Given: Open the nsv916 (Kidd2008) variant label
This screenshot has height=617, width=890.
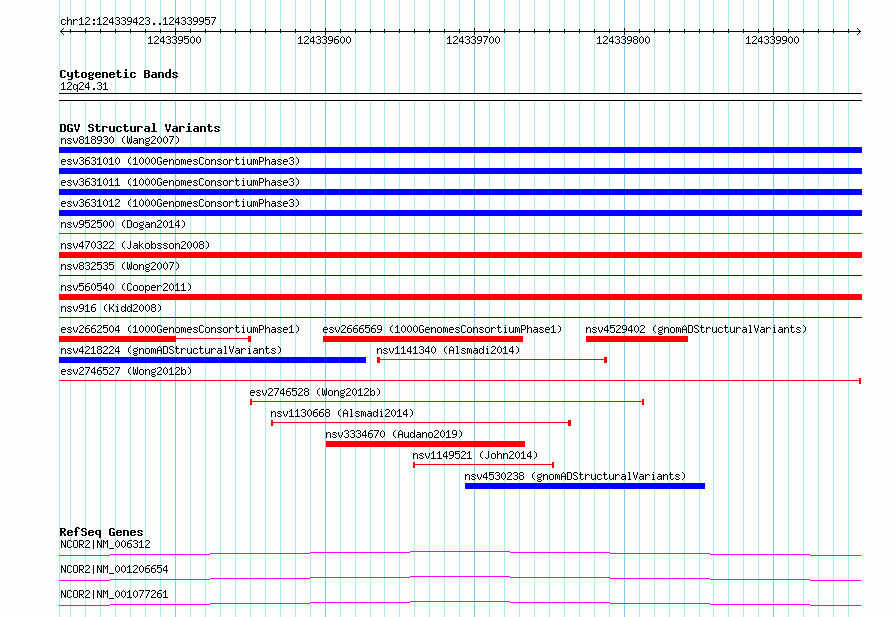Looking at the screenshot, I should coord(111,308).
